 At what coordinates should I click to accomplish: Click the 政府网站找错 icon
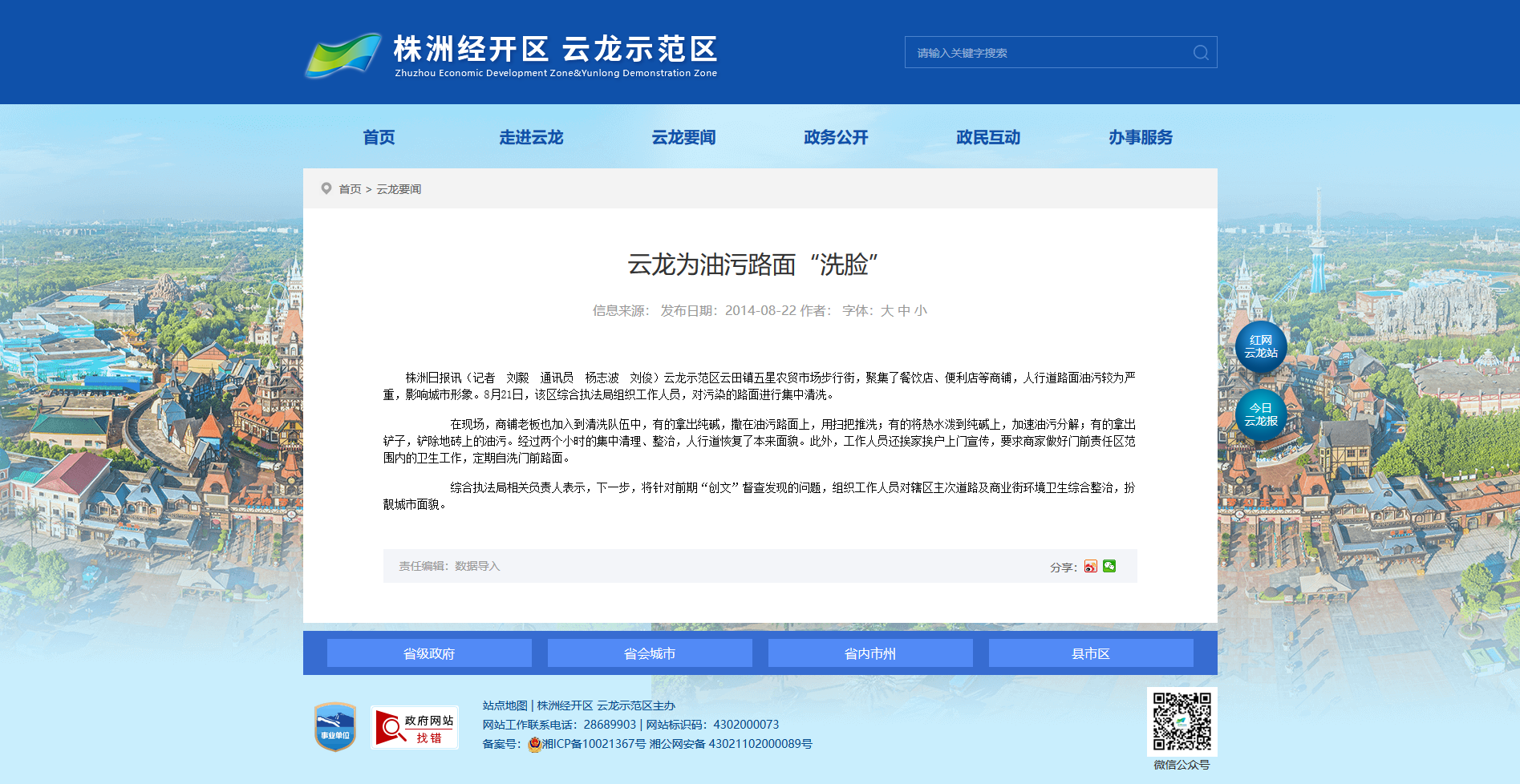pos(415,728)
